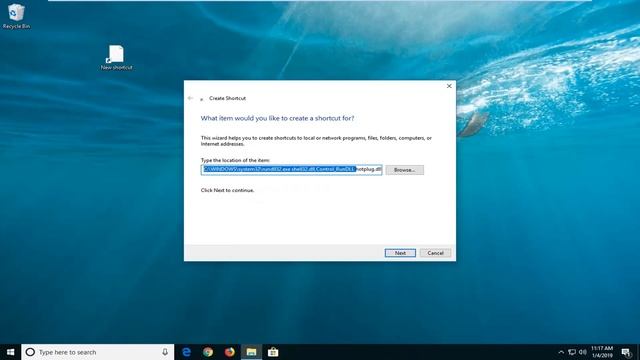Open the clock showing 11:17 AM
640x360 pixels.
point(602,352)
